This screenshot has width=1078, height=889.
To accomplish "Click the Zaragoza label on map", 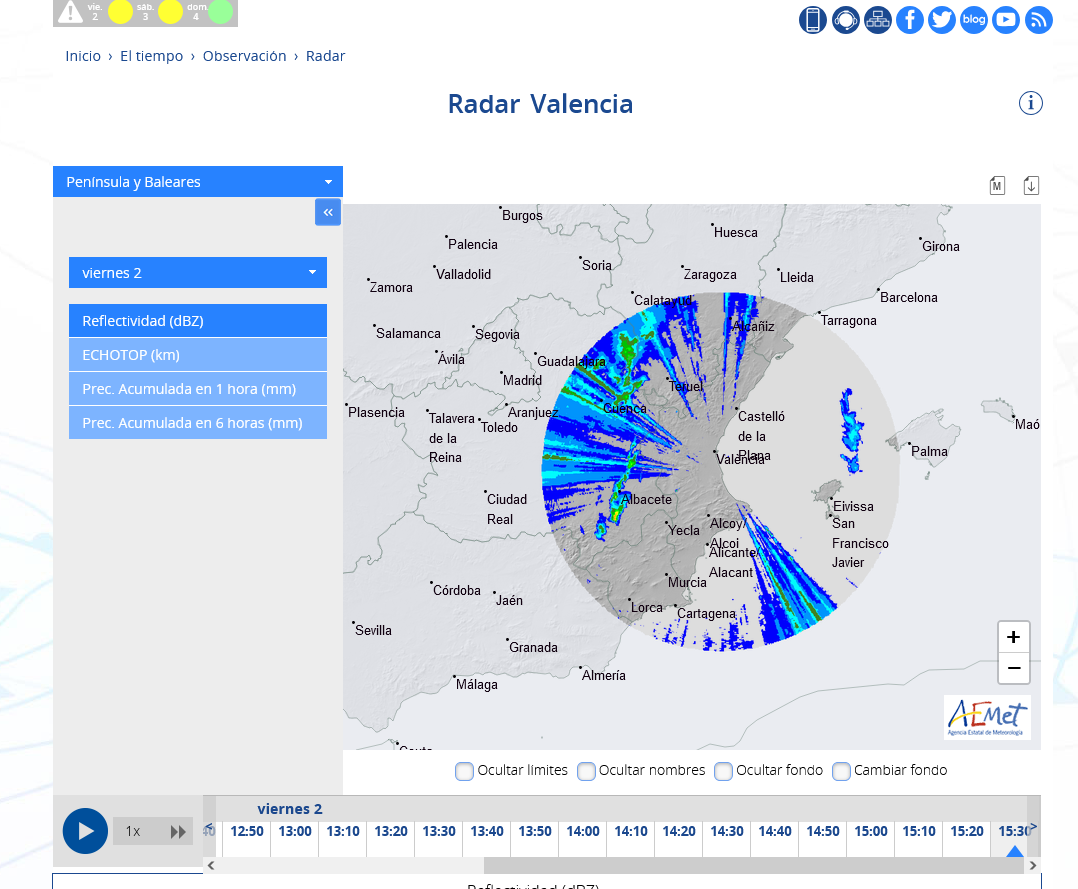I will point(710,274).
